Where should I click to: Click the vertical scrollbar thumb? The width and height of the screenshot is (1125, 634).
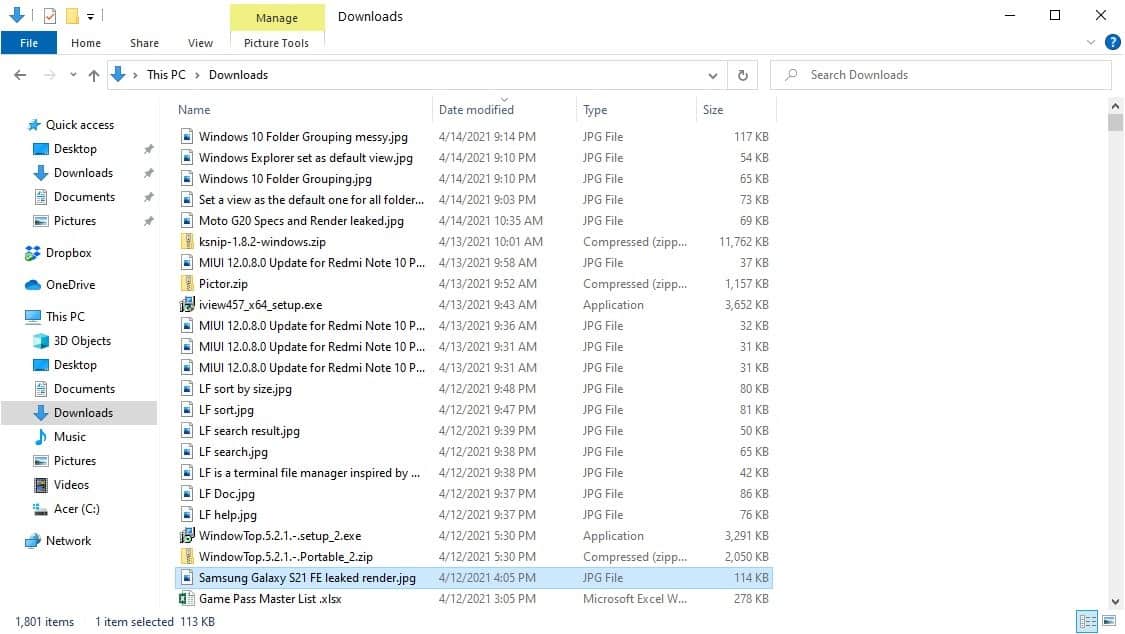point(1115,123)
